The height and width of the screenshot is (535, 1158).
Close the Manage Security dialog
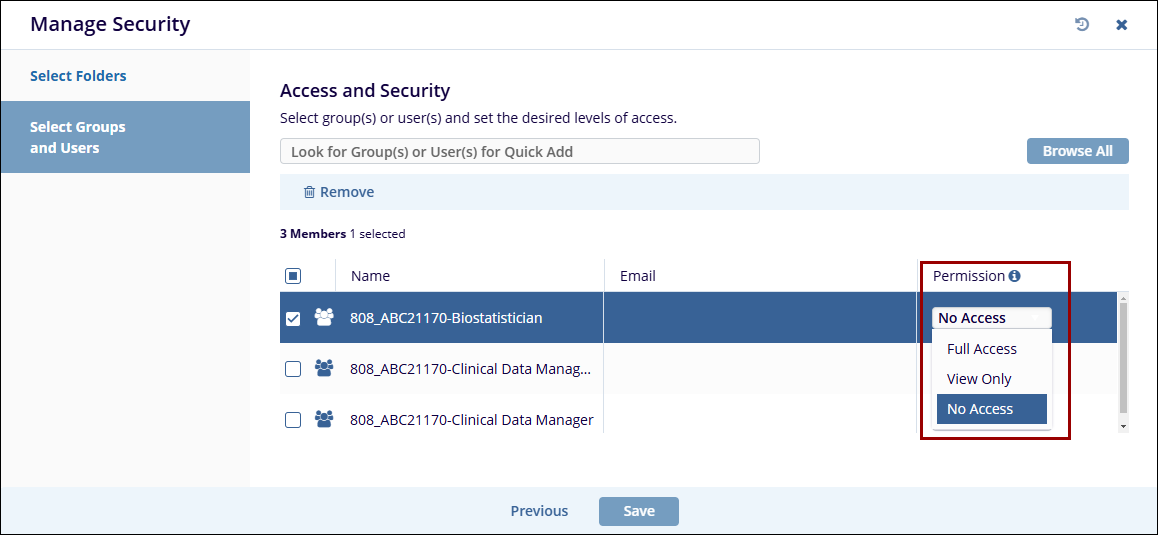point(1122,24)
